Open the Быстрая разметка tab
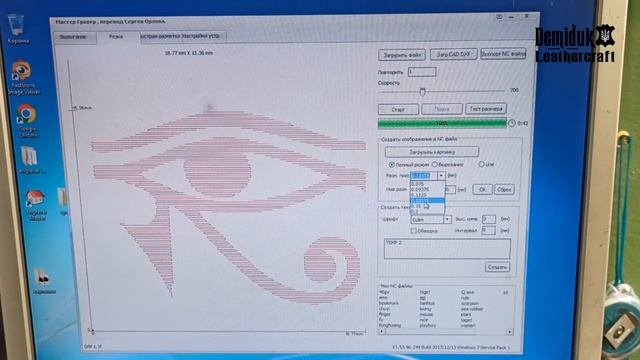 (160, 36)
